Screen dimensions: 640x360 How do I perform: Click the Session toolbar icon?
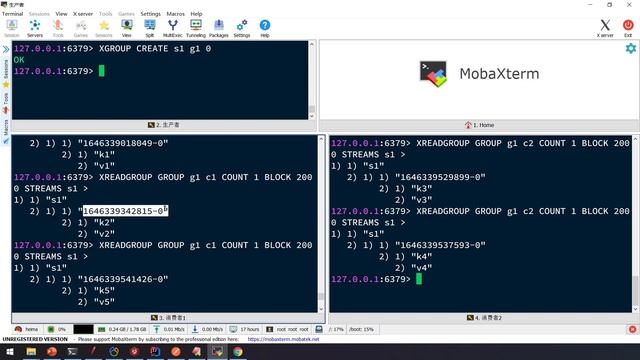click(x=12, y=28)
